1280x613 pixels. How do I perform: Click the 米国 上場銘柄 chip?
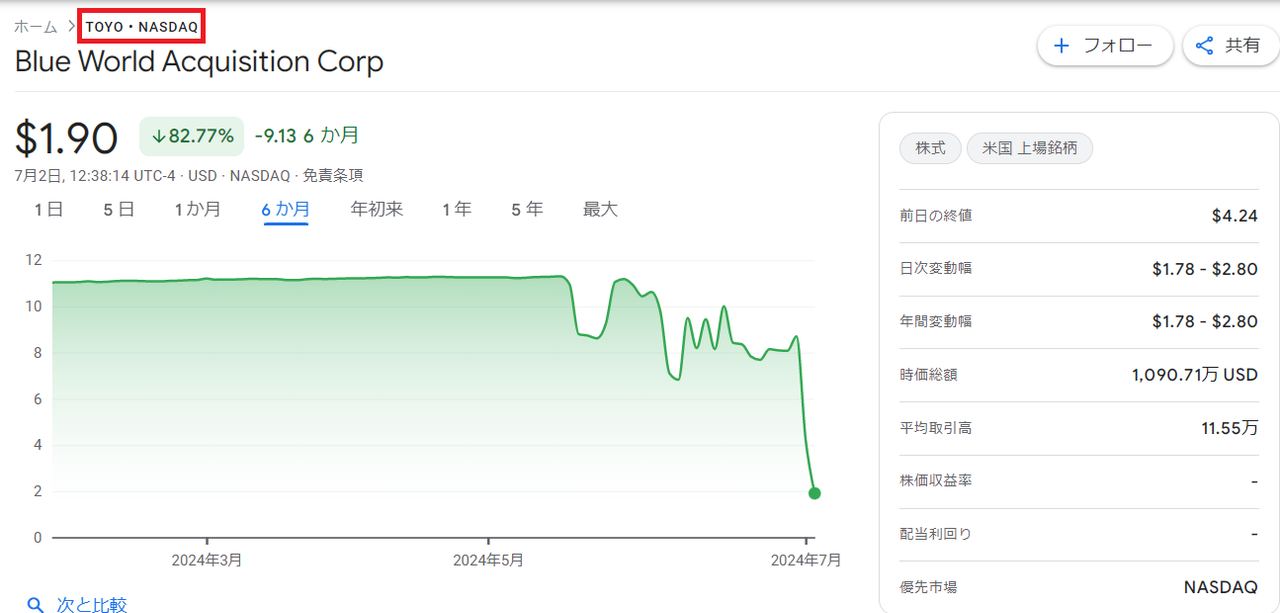1029,148
